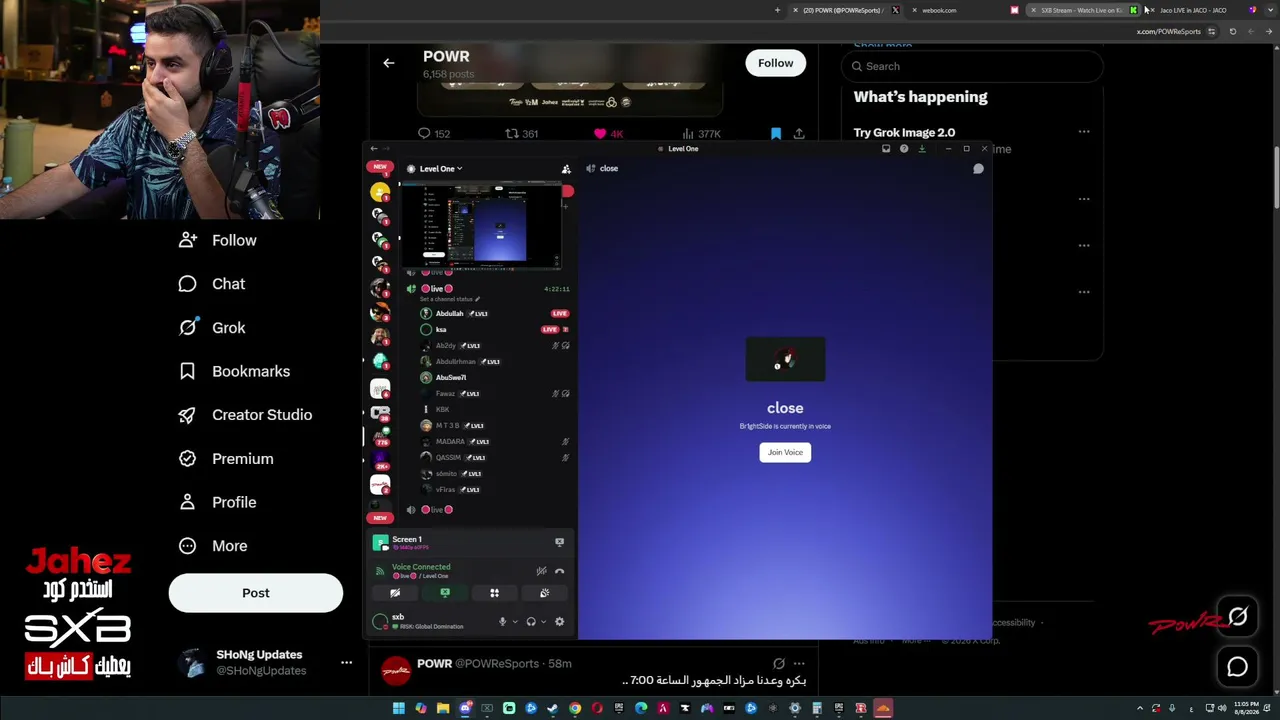Toggle the bookmark on the POWR post
The width and height of the screenshot is (1280, 720).
click(775, 134)
